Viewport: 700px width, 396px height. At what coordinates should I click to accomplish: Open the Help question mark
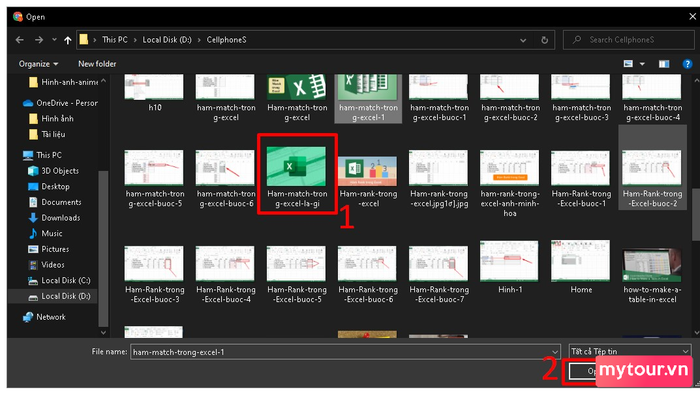coord(687,64)
